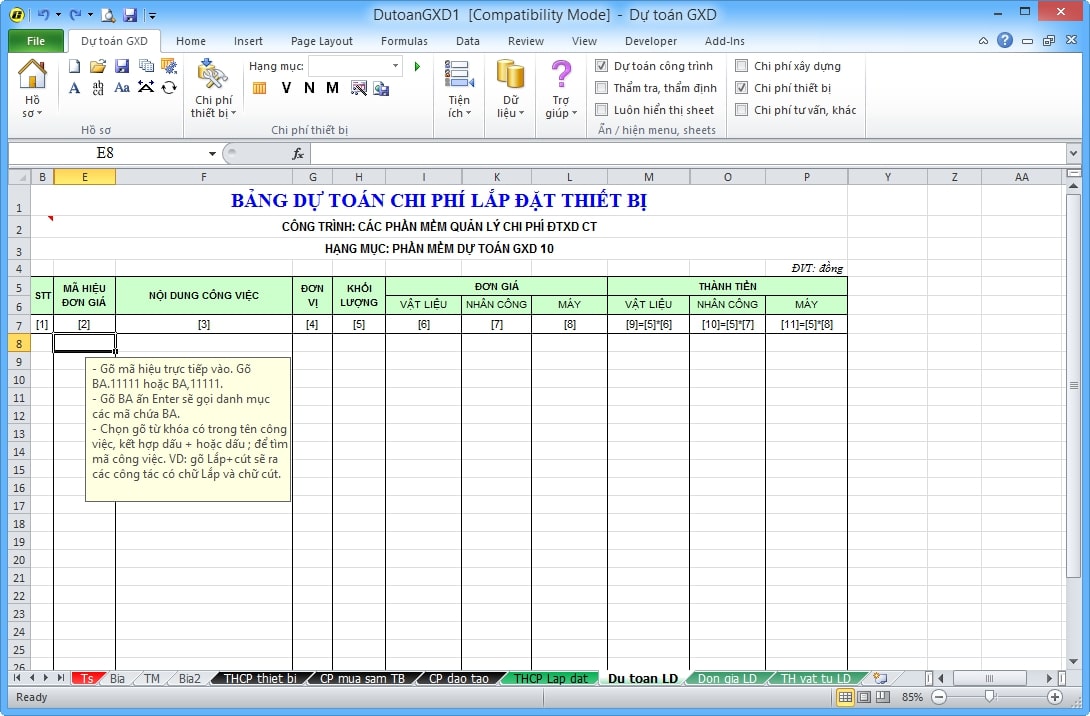
Task: Open the Don gia LD sheet tab
Action: point(727,678)
